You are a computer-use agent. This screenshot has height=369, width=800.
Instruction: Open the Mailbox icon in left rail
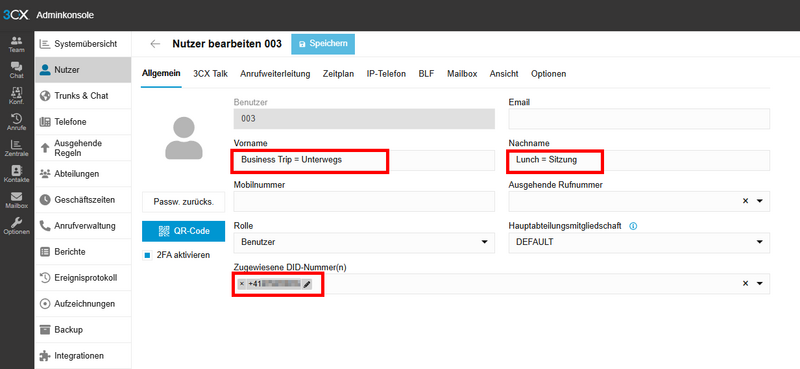coord(16,201)
